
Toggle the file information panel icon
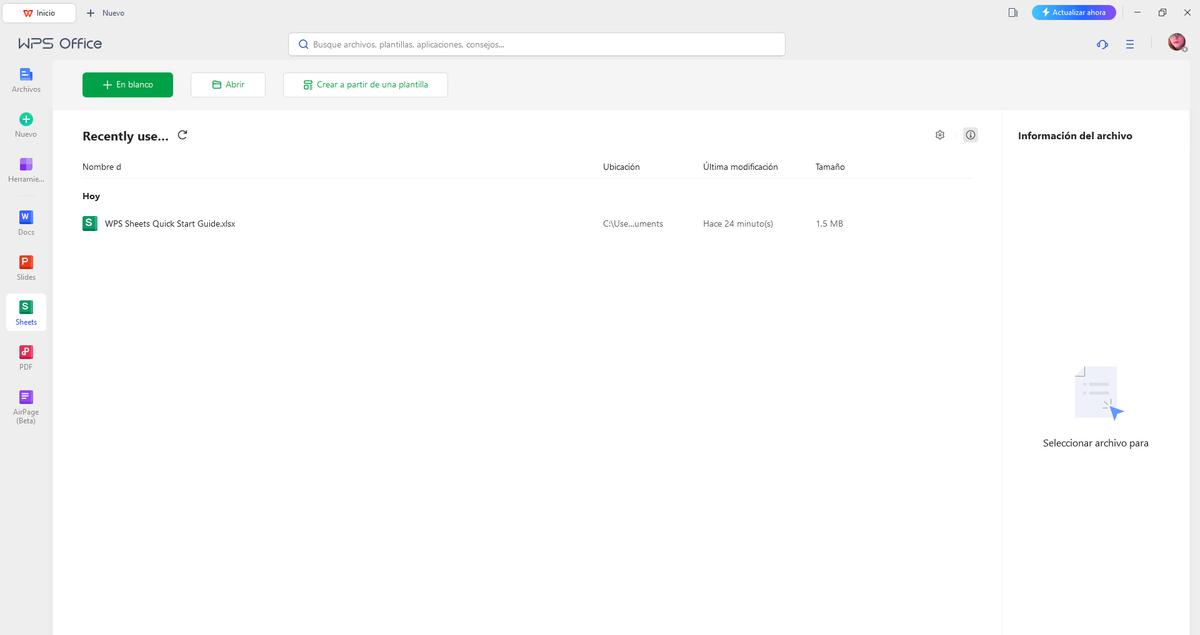tap(970, 135)
